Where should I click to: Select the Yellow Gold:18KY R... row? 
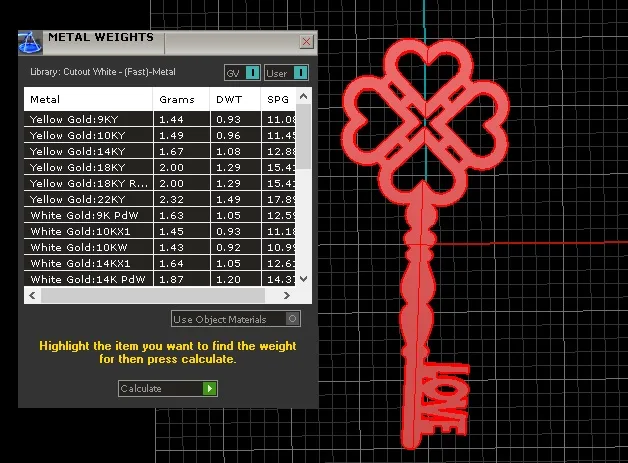click(x=160, y=183)
